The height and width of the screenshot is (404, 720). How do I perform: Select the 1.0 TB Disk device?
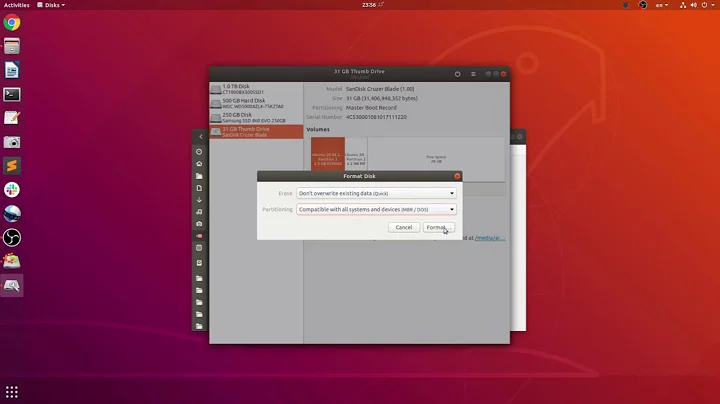pos(256,89)
